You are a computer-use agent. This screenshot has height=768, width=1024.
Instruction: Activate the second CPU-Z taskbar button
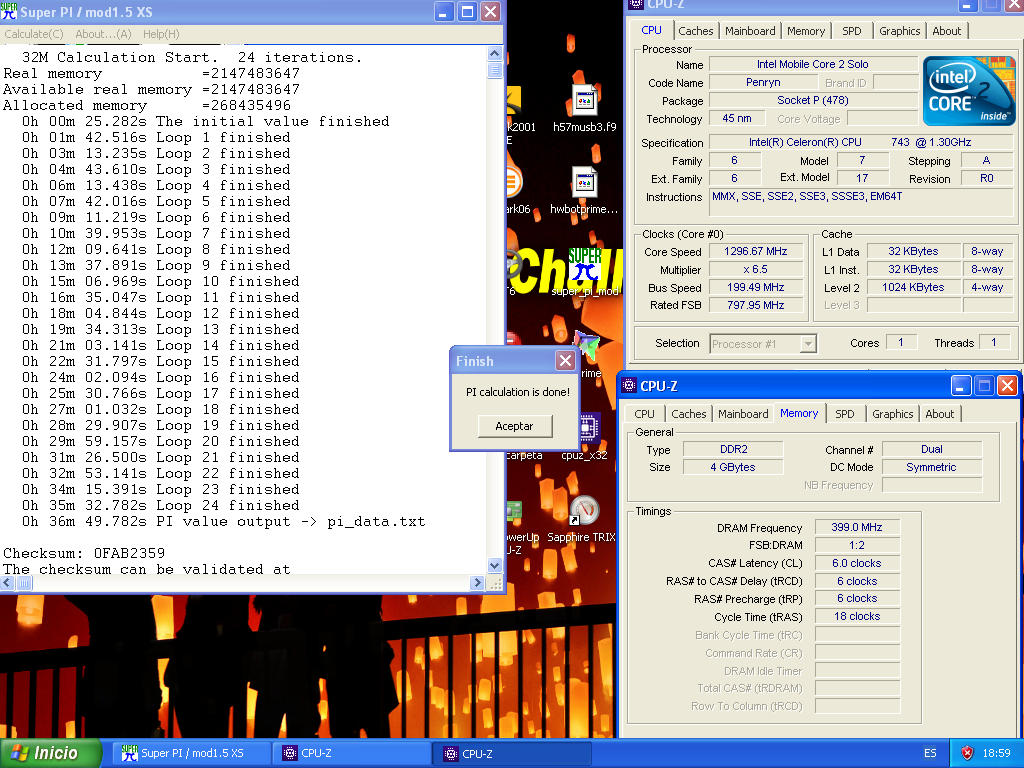point(513,753)
